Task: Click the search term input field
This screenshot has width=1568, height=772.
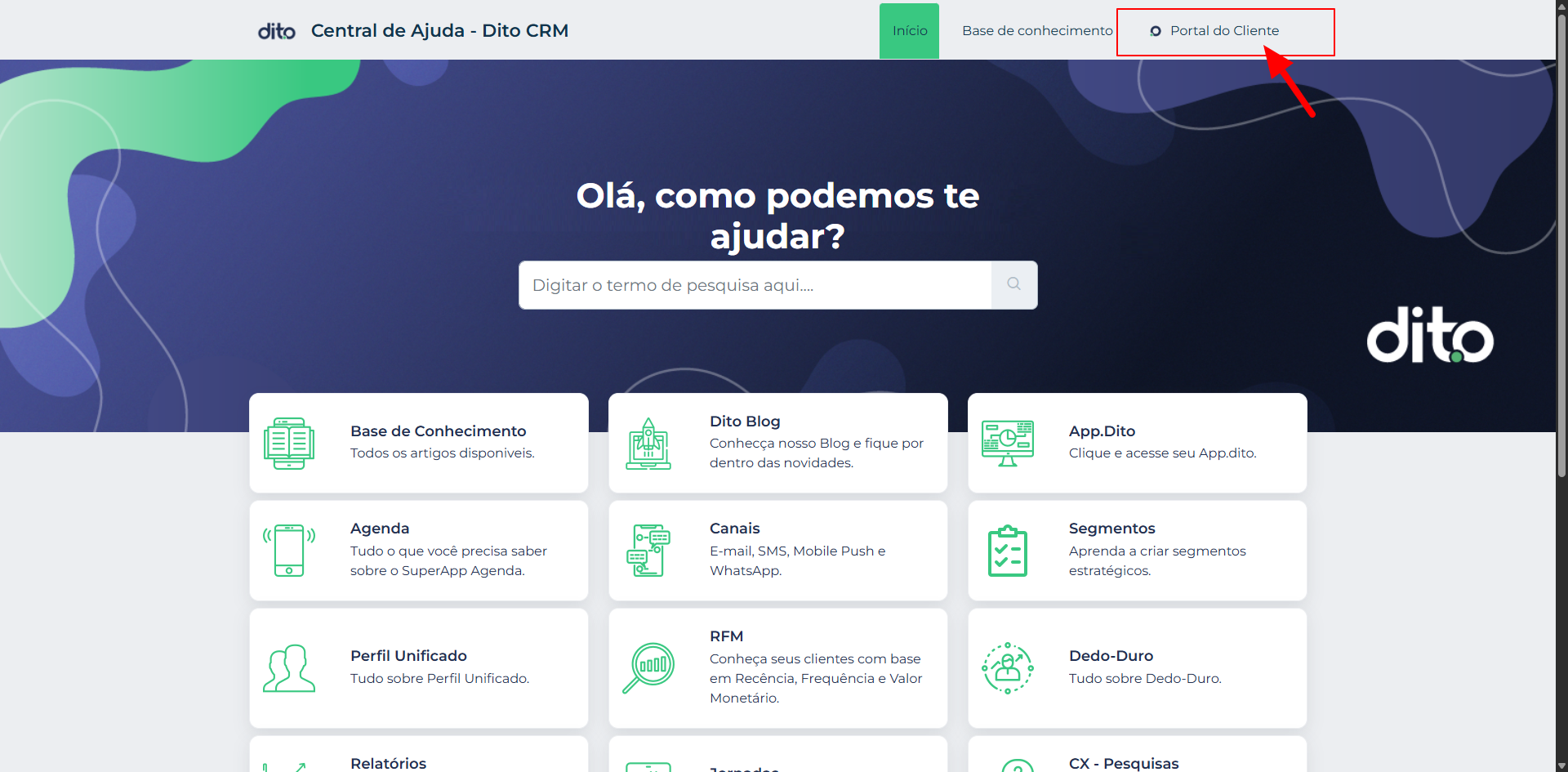Action: tap(755, 285)
